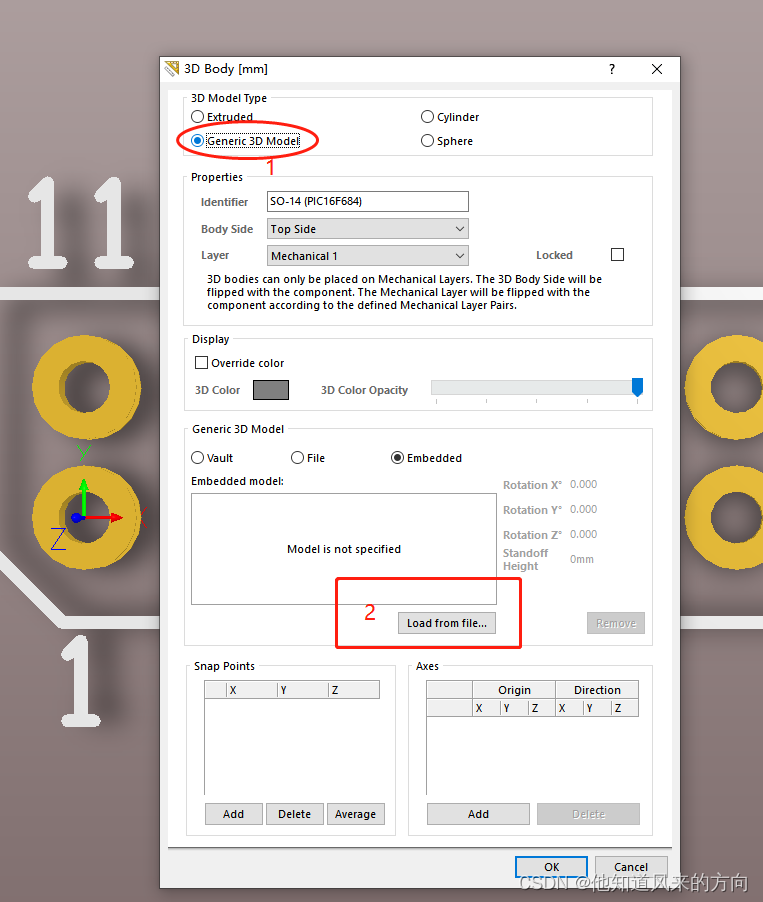Click the Identifier text field

[367, 201]
